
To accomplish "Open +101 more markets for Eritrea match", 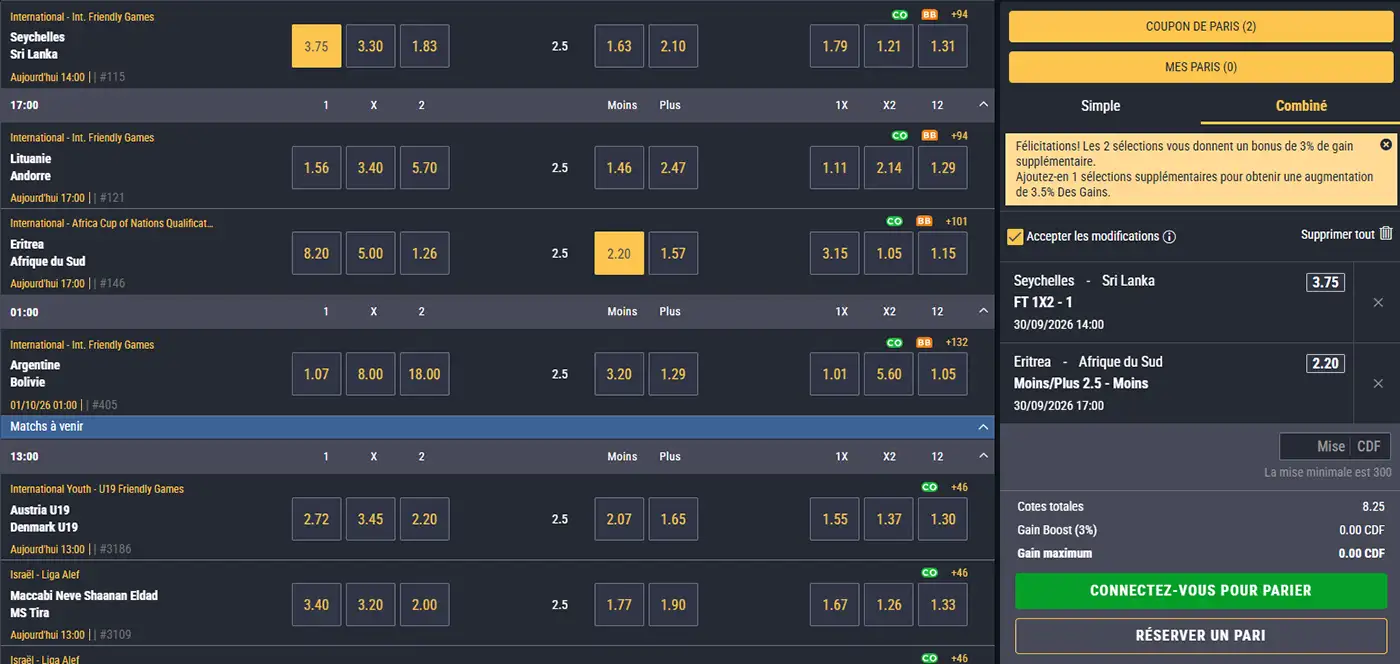I will (956, 221).
